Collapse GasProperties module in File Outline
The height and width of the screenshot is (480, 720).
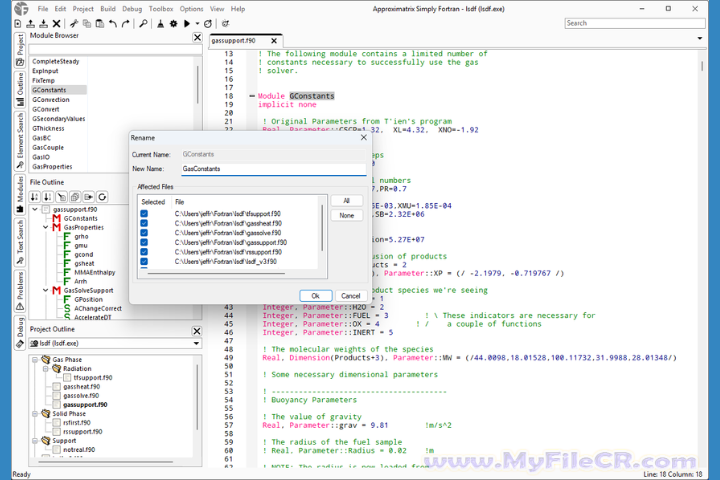point(45,227)
